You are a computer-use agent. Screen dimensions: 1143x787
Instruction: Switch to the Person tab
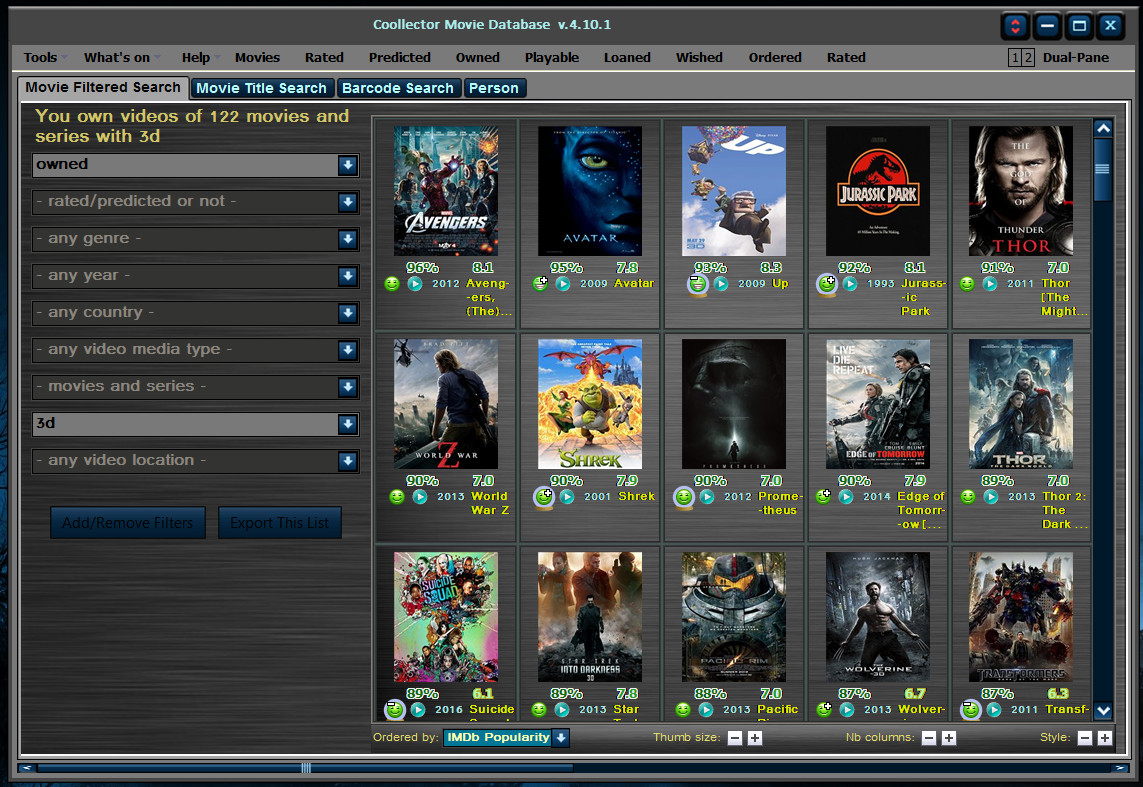494,88
